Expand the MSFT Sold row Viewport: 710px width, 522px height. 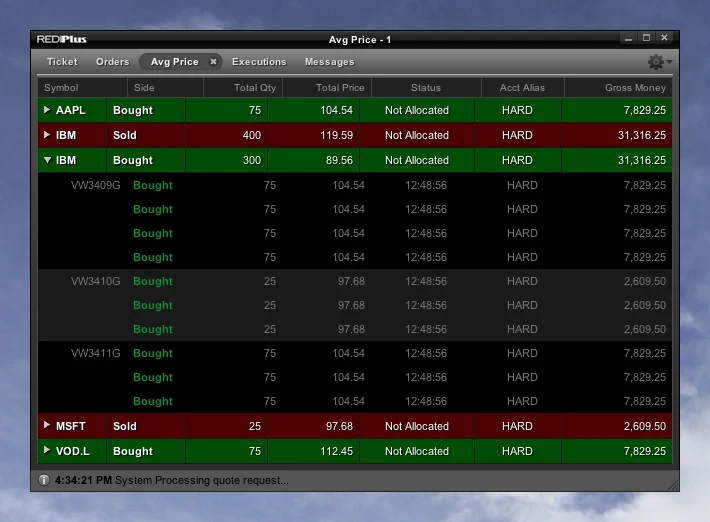47,425
